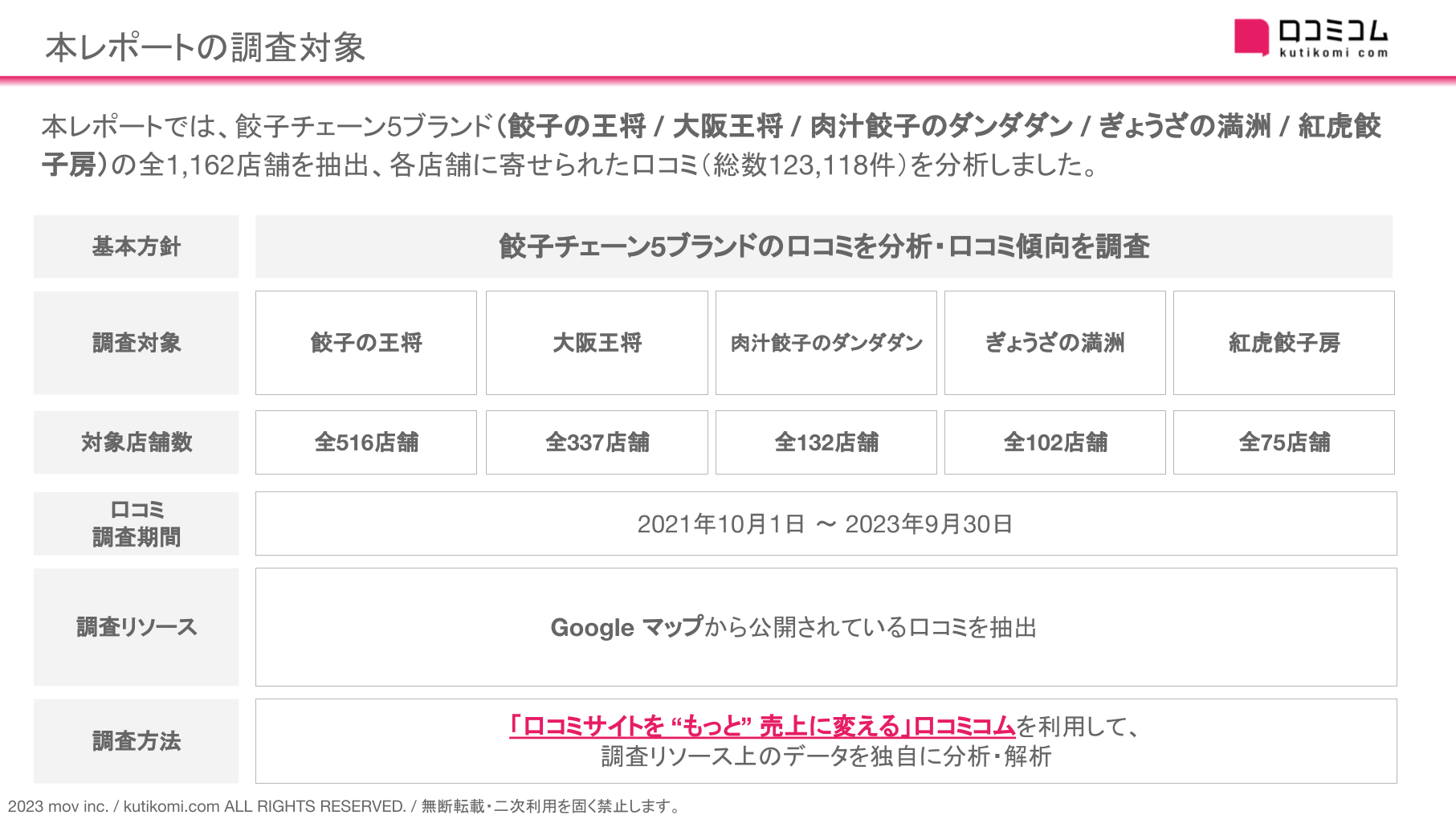Select the 全75店舗 store count
Screen dimensions: 1456x819
coord(1284,442)
